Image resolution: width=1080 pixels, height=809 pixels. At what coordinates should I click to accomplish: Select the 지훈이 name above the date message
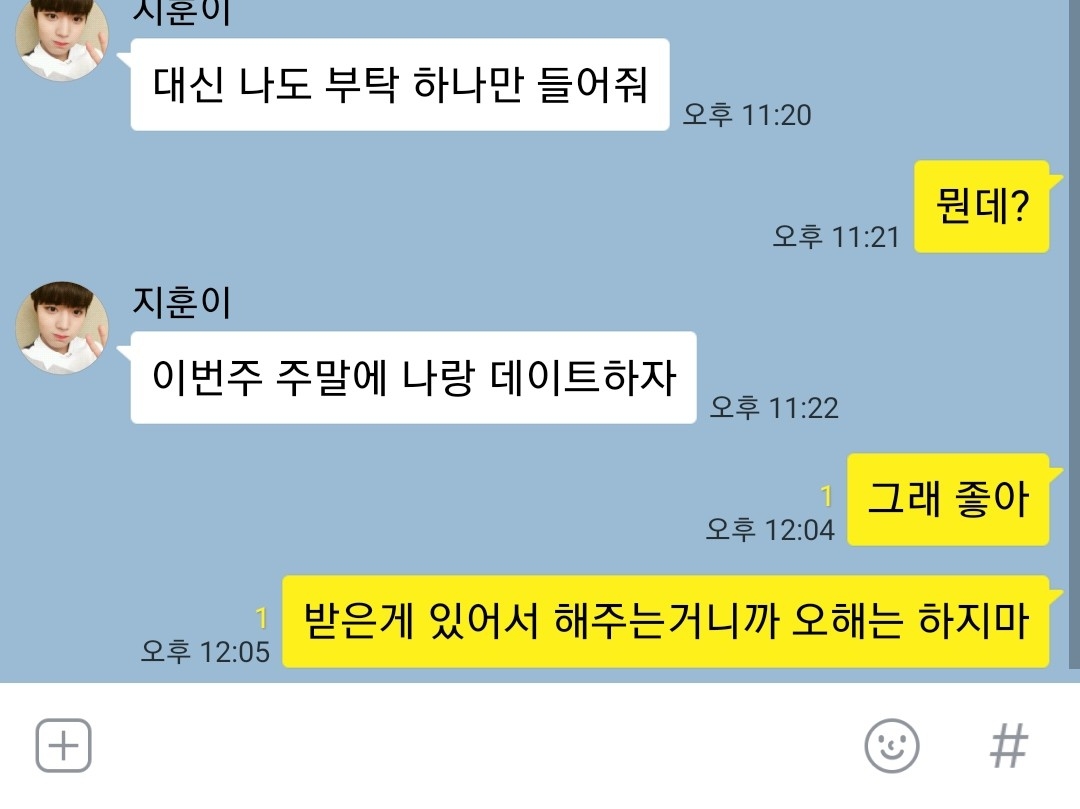click(182, 302)
